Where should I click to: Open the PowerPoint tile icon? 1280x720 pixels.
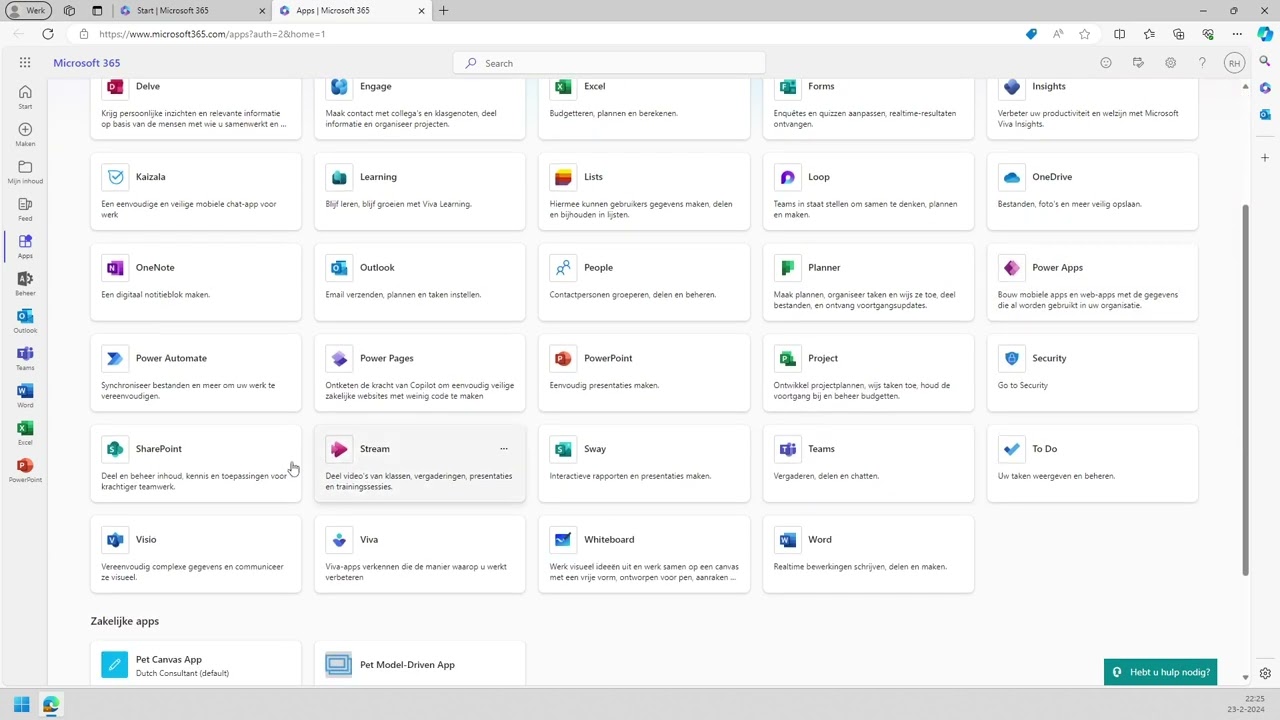563,358
